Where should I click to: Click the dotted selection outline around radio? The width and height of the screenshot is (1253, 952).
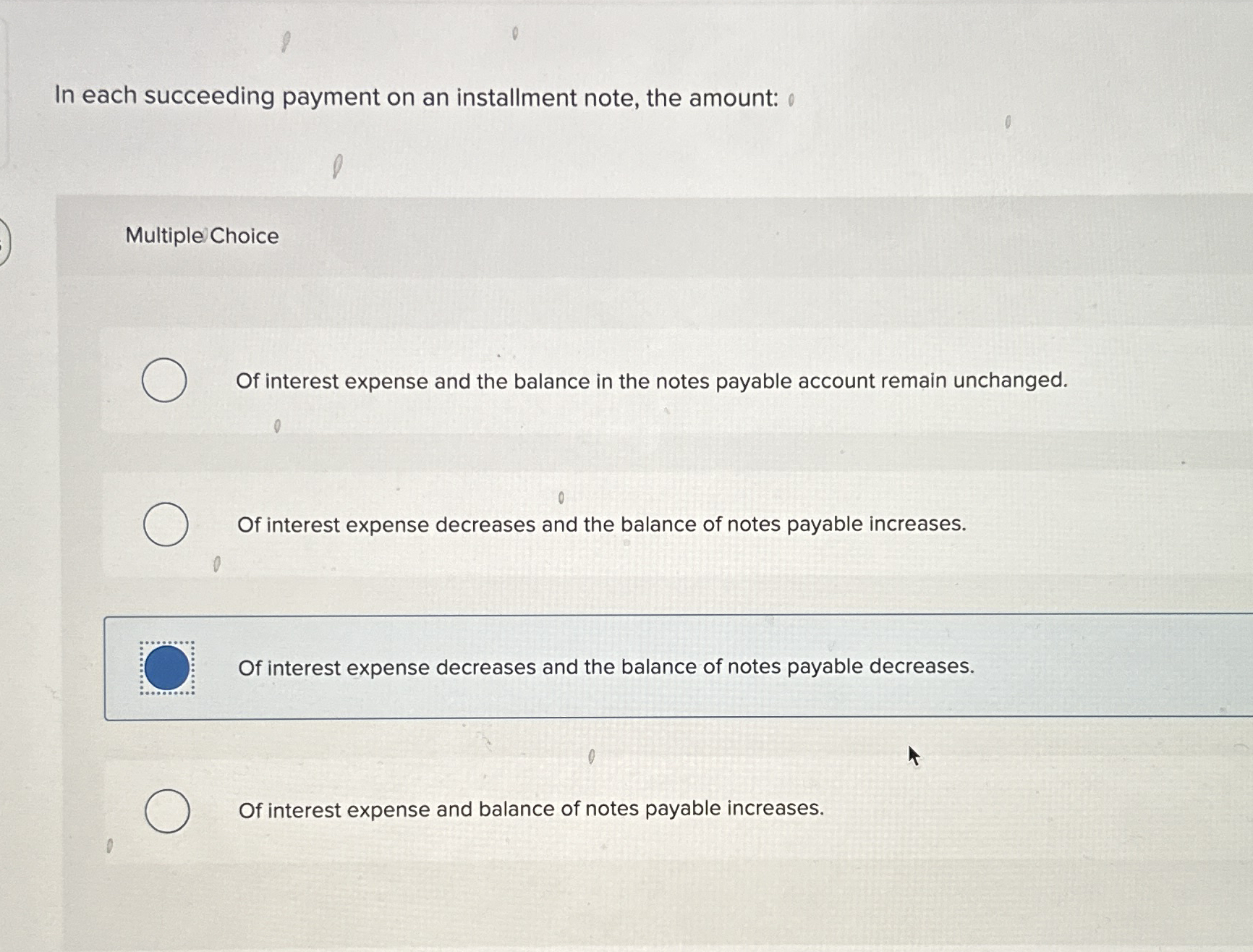pyautogui.click(x=166, y=666)
